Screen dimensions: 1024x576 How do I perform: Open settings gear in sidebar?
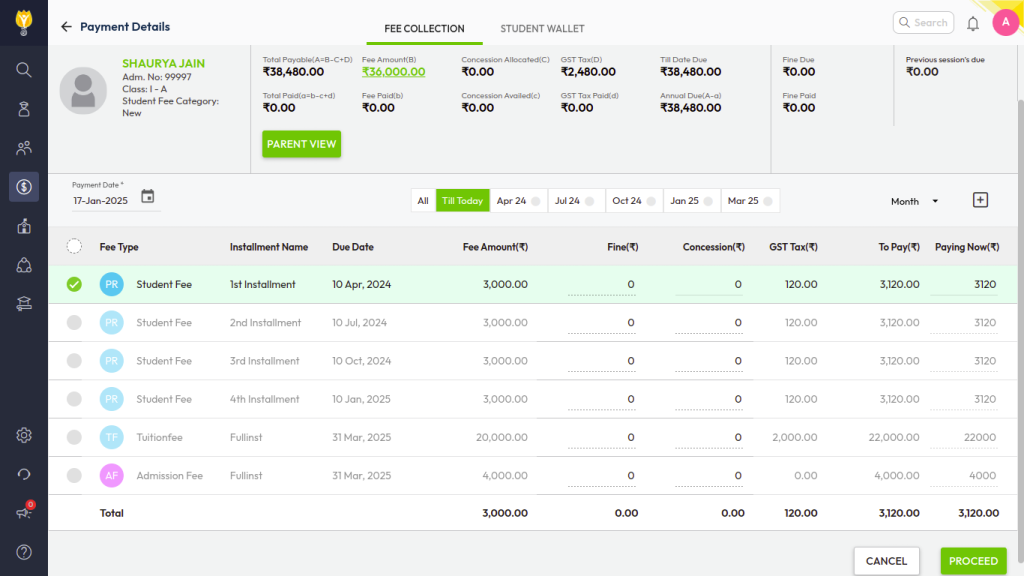coord(24,435)
